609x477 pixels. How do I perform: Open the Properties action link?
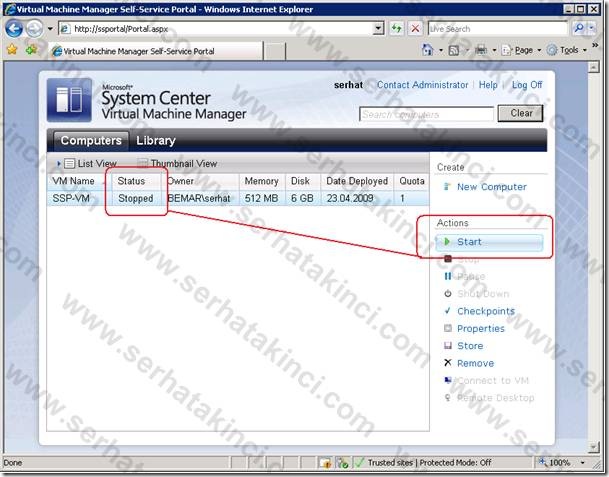pos(481,329)
